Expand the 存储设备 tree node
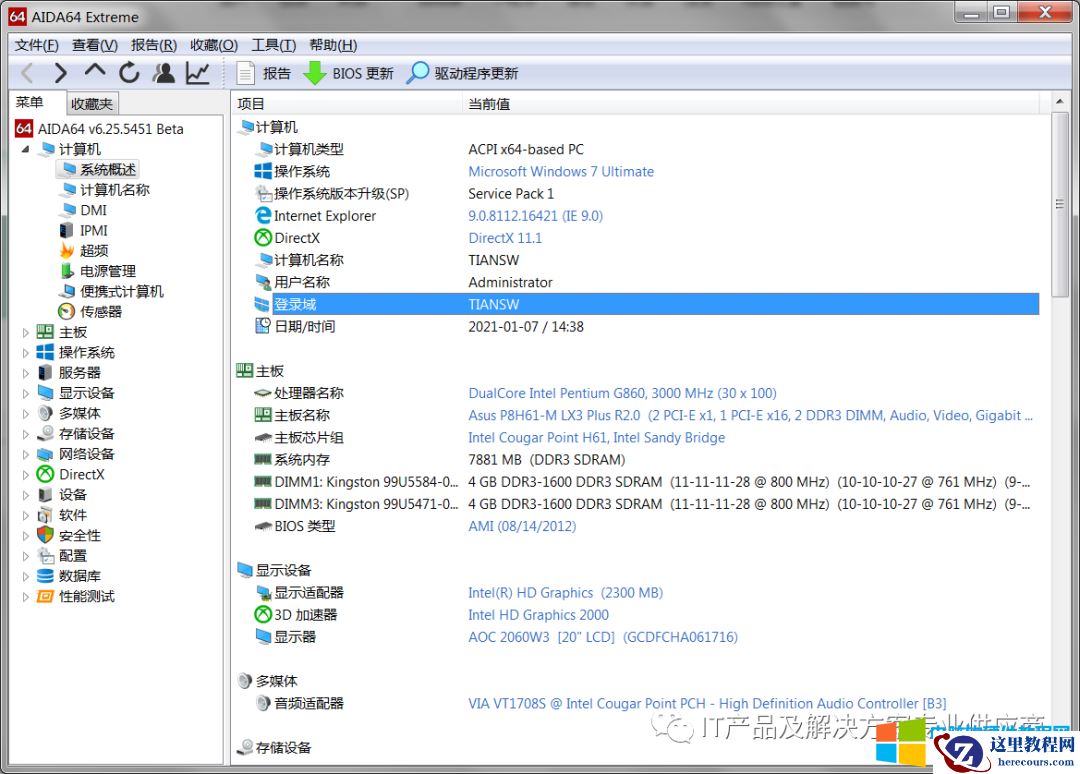 pyautogui.click(x=25, y=434)
